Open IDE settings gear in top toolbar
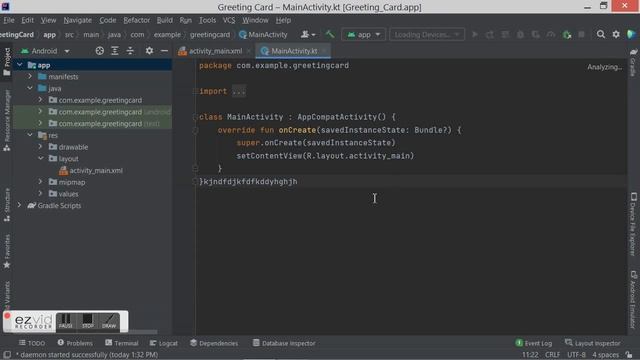The height and width of the screenshot is (360, 640). click(x=616, y=35)
